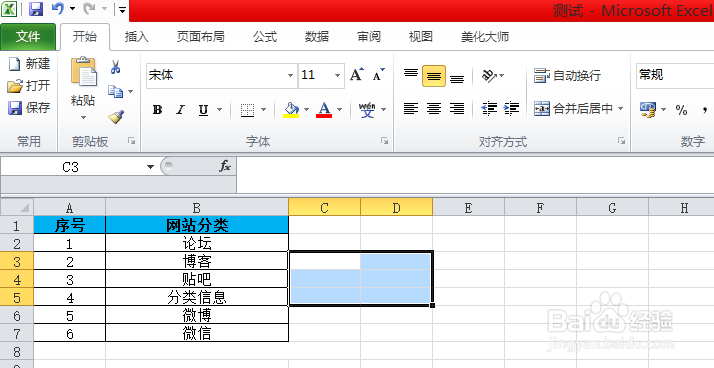Click the 保存 save button

tap(29, 108)
